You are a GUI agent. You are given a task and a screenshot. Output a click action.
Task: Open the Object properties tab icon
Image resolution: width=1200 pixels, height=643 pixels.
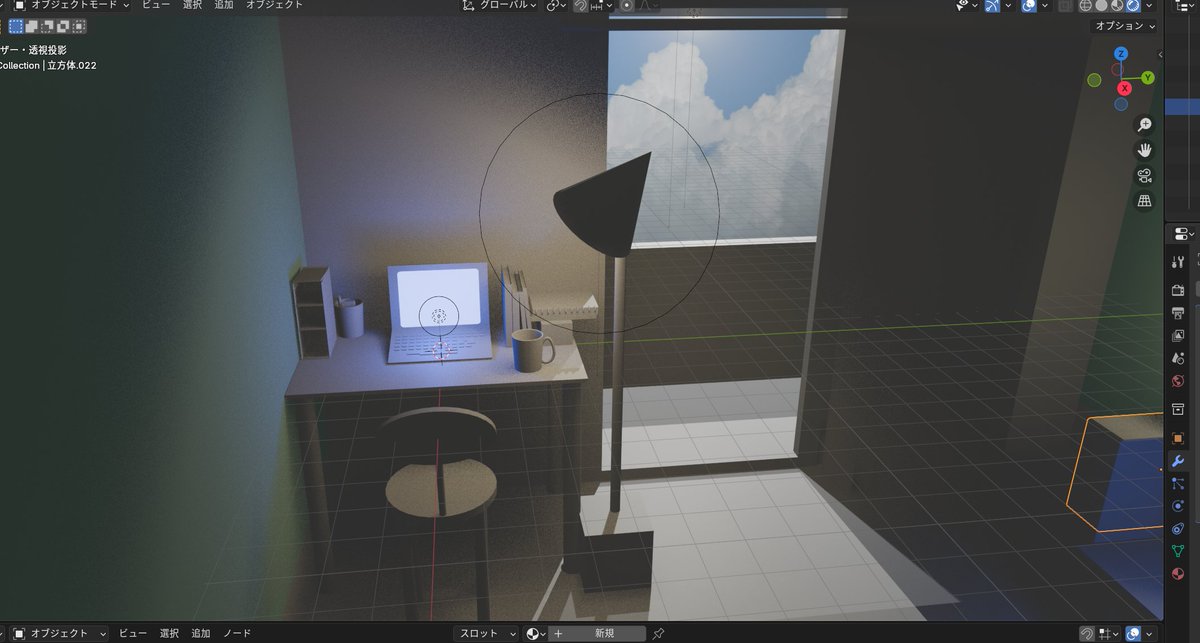pyautogui.click(x=1177, y=438)
